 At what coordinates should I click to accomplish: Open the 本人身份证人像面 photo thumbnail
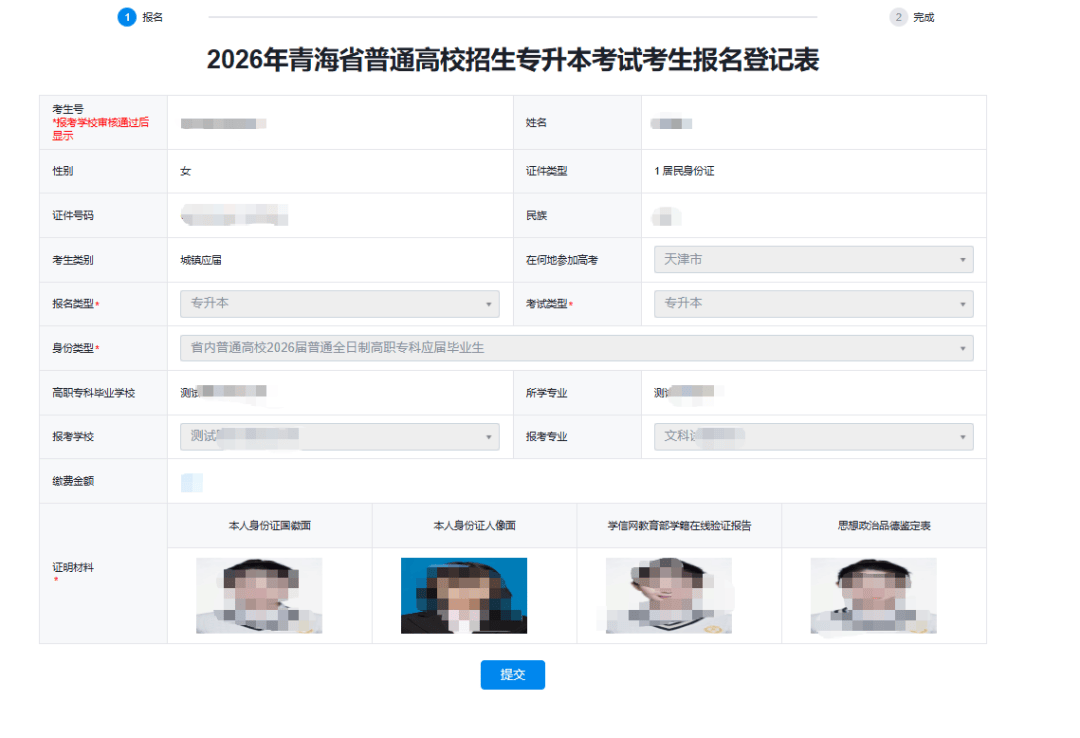(464, 596)
